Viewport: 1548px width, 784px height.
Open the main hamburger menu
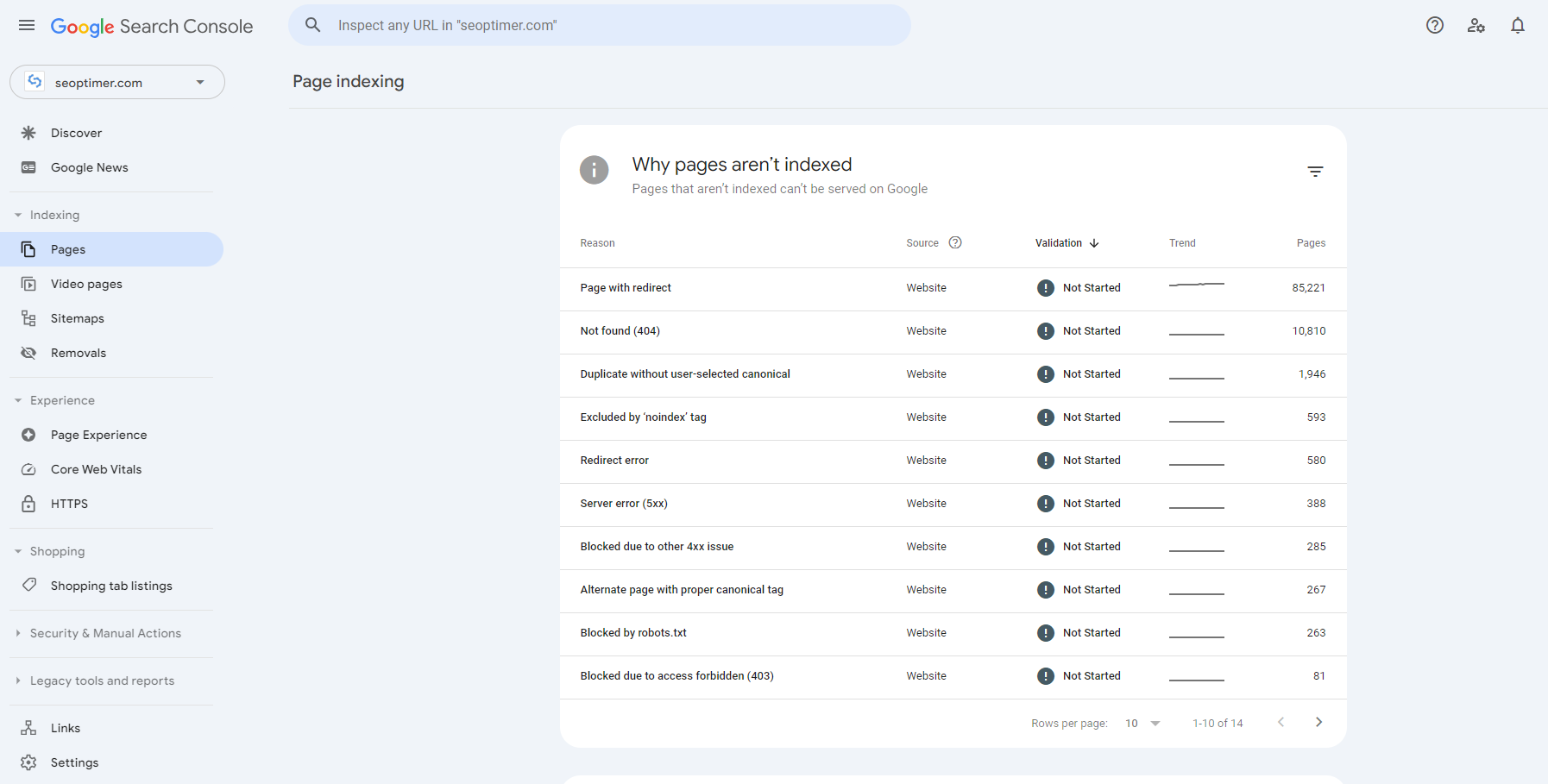pos(27,26)
